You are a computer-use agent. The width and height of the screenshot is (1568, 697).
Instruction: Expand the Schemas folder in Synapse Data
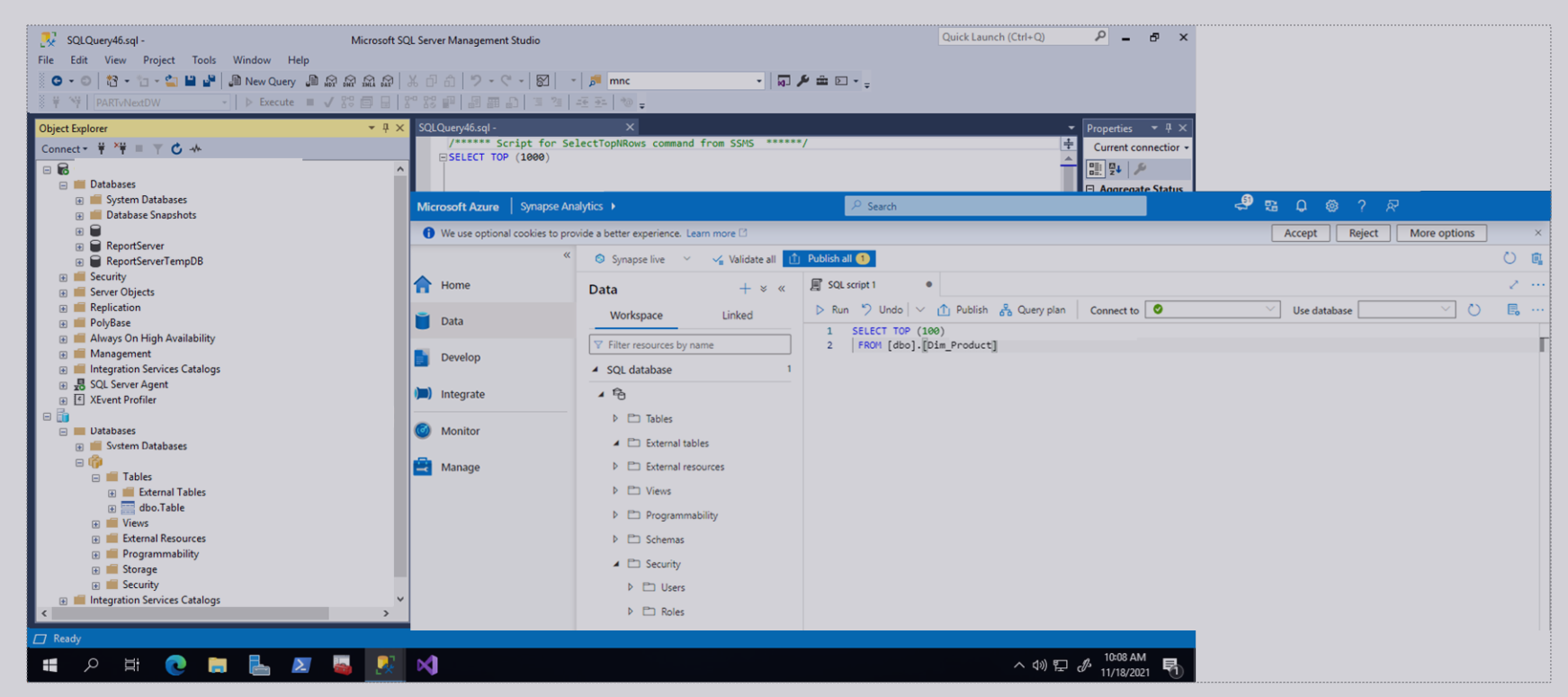click(615, 540)
